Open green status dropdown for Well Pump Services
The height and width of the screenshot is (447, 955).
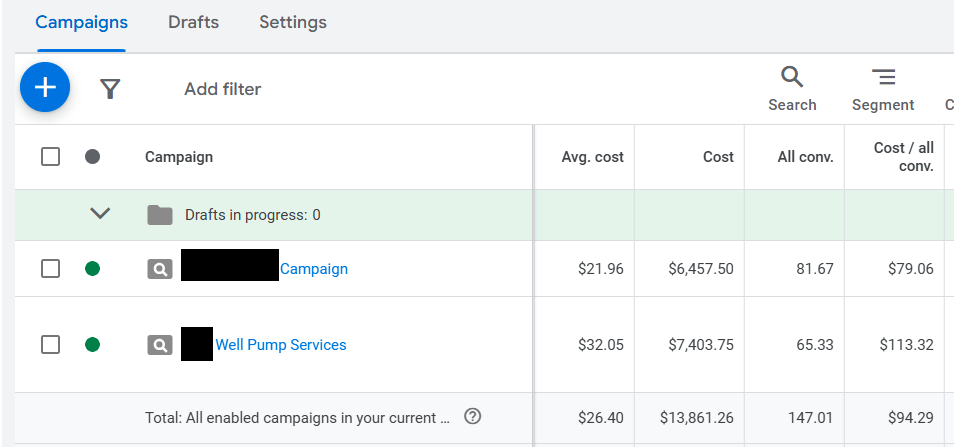click(93, 345)
